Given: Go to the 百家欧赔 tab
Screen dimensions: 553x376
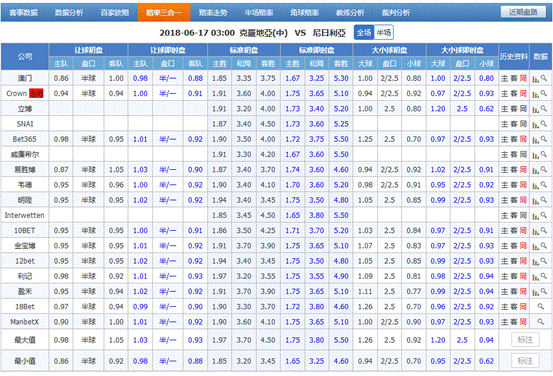Looking at the screenshot, I should pyautogui.click(x=115, y=13).
